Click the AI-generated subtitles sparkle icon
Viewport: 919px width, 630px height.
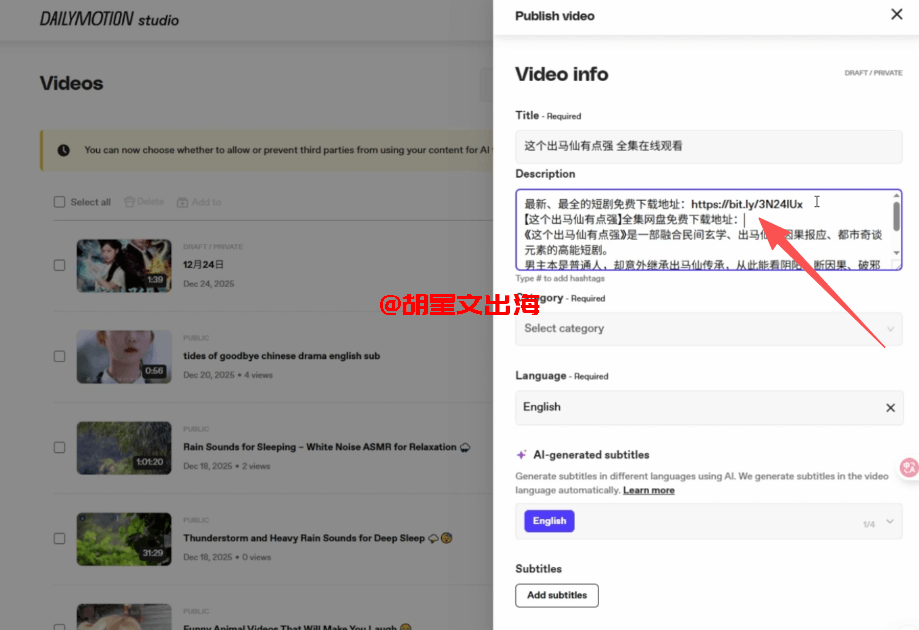click(521, 455)
